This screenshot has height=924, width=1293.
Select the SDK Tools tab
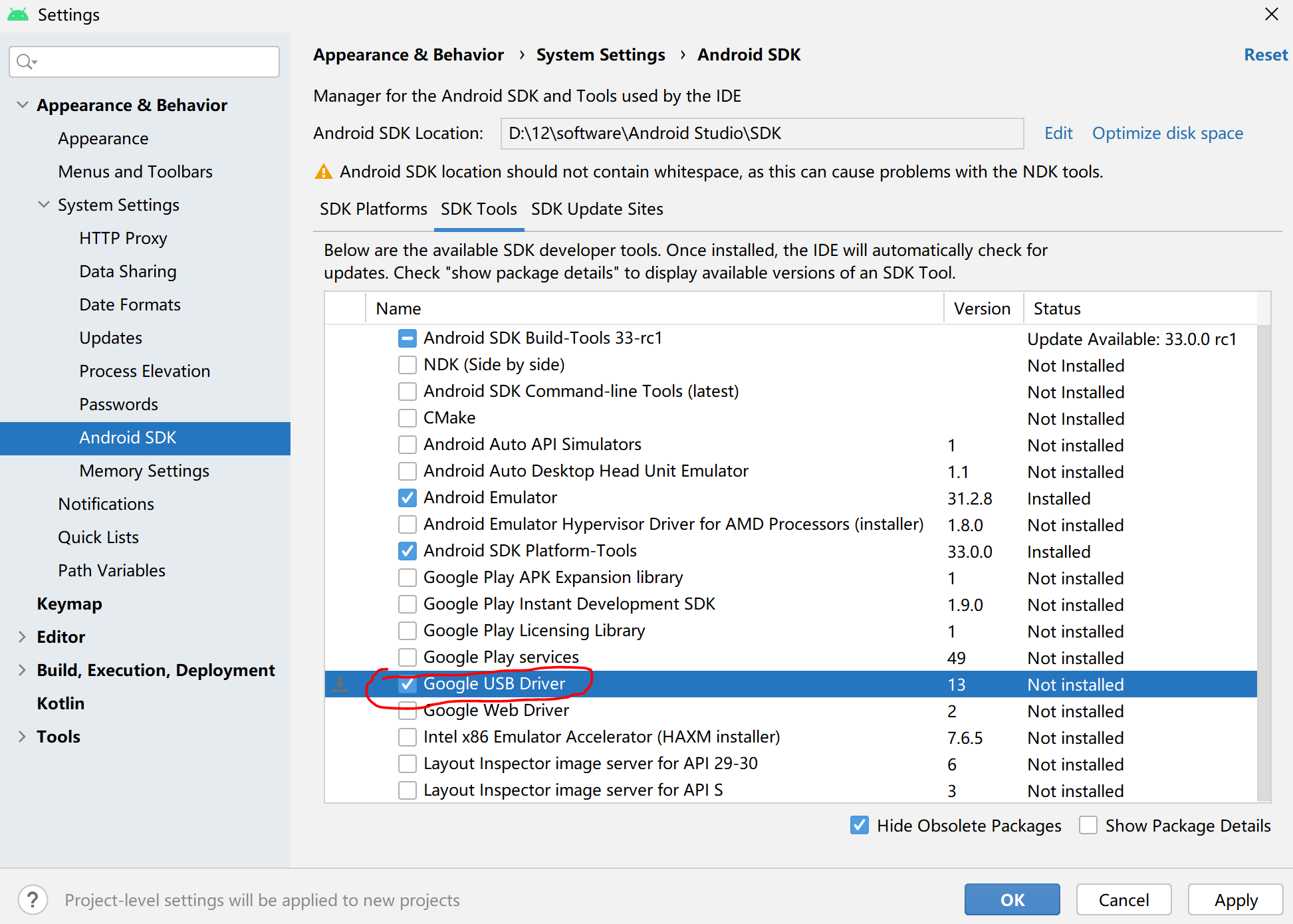pyautogui.click(x=479, y=209)
